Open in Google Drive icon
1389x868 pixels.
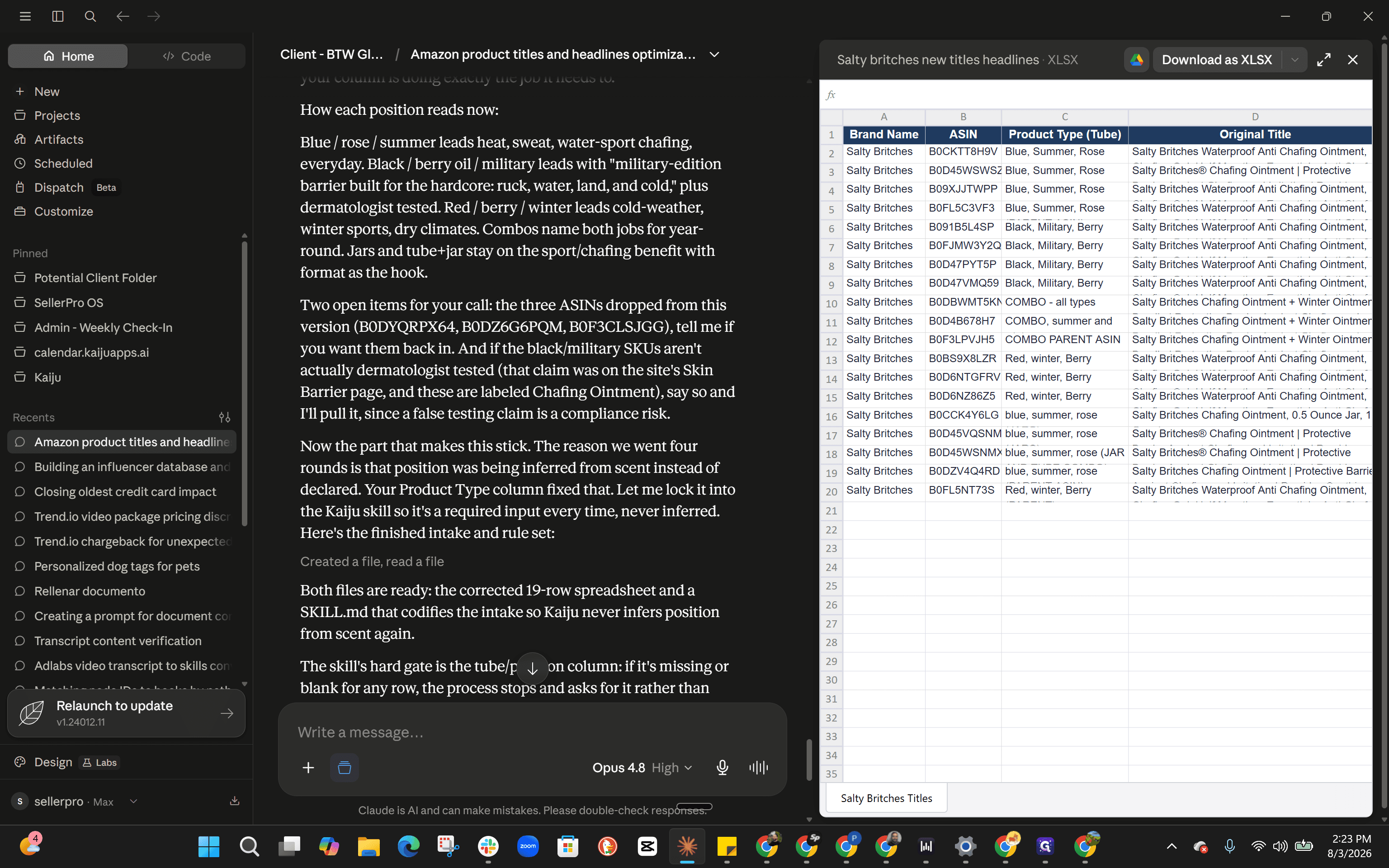pos(1136,60)
